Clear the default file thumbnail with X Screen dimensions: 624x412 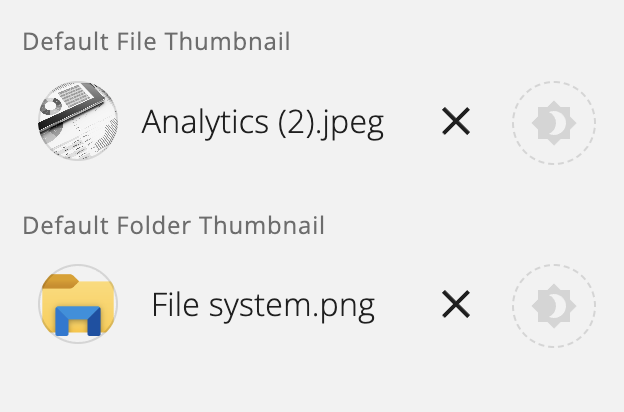coord(456,121)
